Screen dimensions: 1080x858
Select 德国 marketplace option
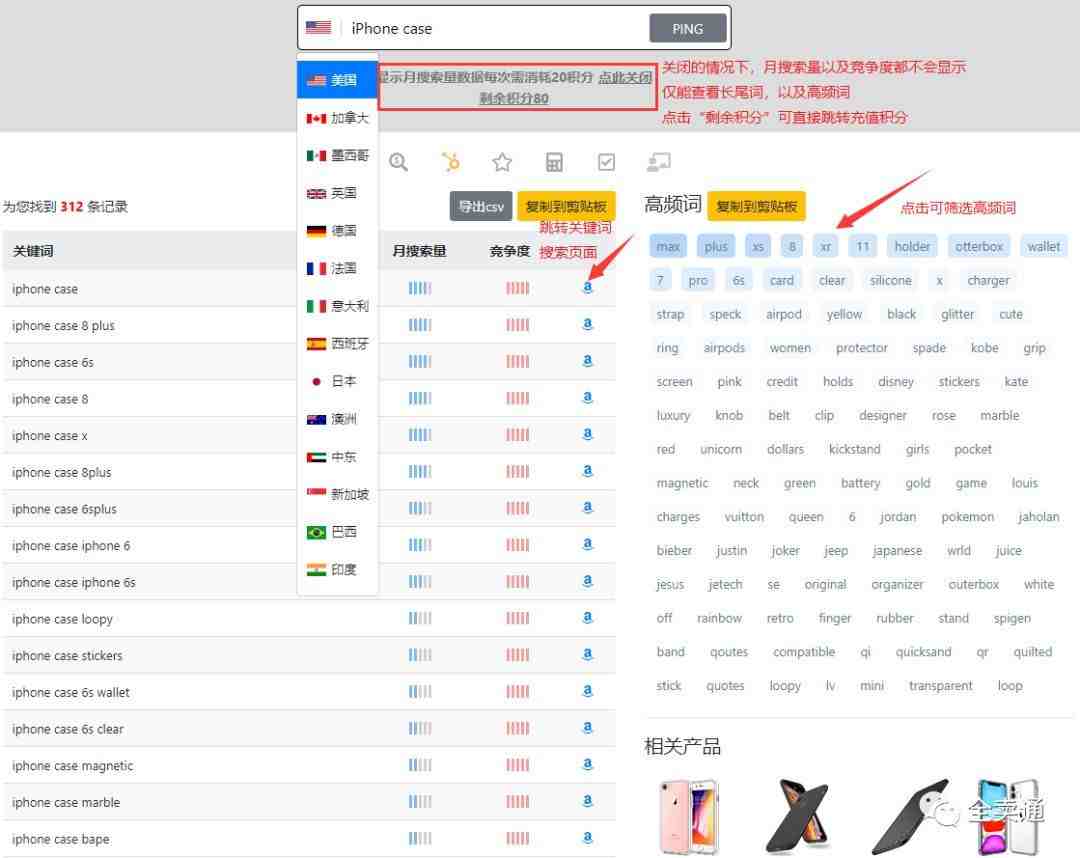pos(338,231)
